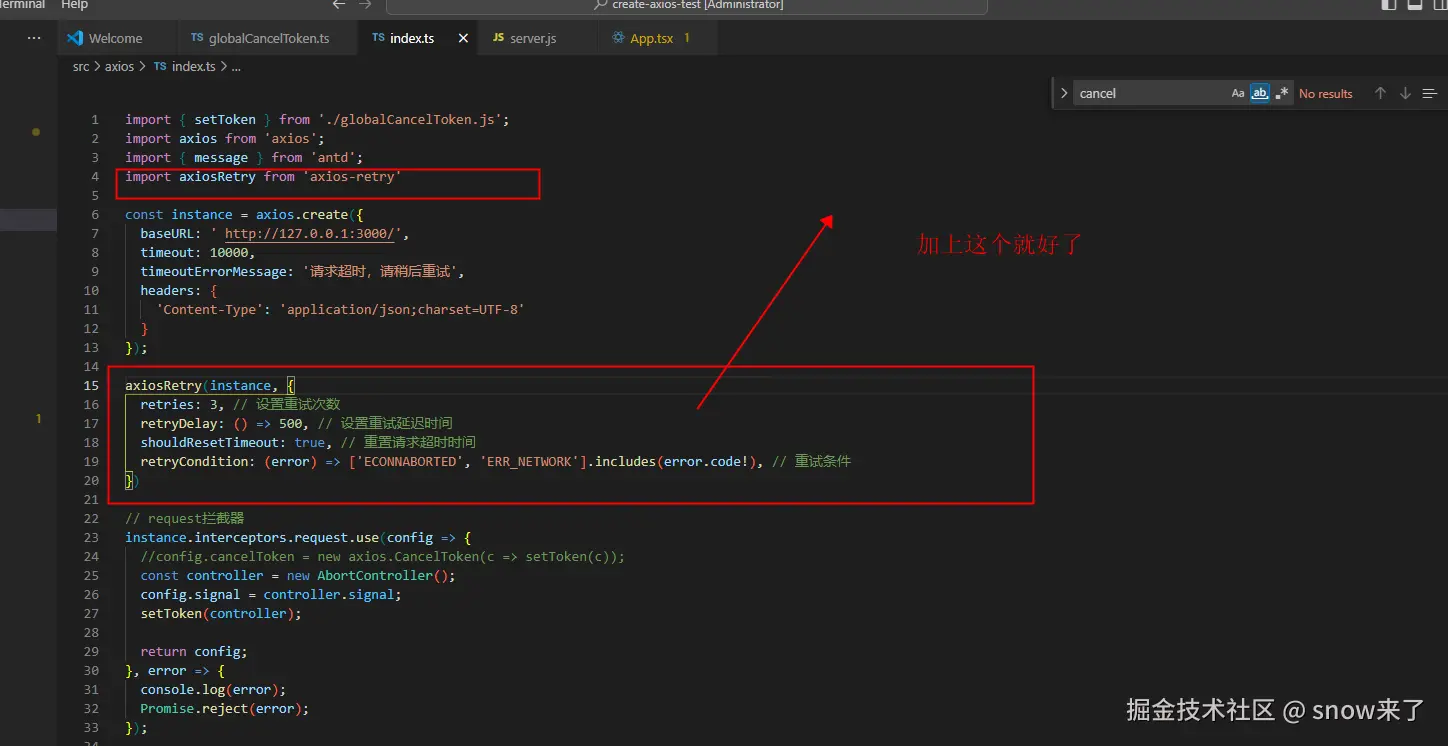This screenshot has width=1448, height=746.
Task: Click the axiosRetry call on line 15
Action: pyautogui.click(x=163, y=385)
